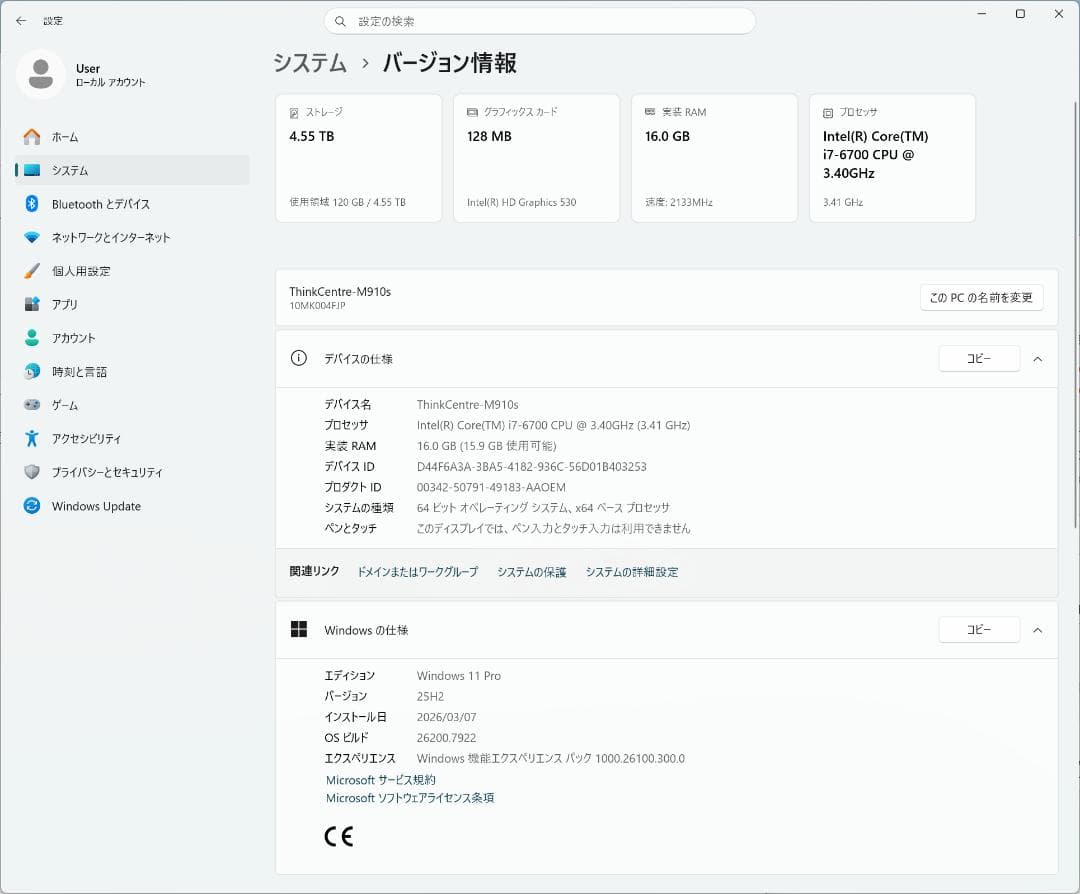Image resolution: width=1080 pixels, height=894 pixels.
Task: Open the ホーム page
Action: (132, 136)
